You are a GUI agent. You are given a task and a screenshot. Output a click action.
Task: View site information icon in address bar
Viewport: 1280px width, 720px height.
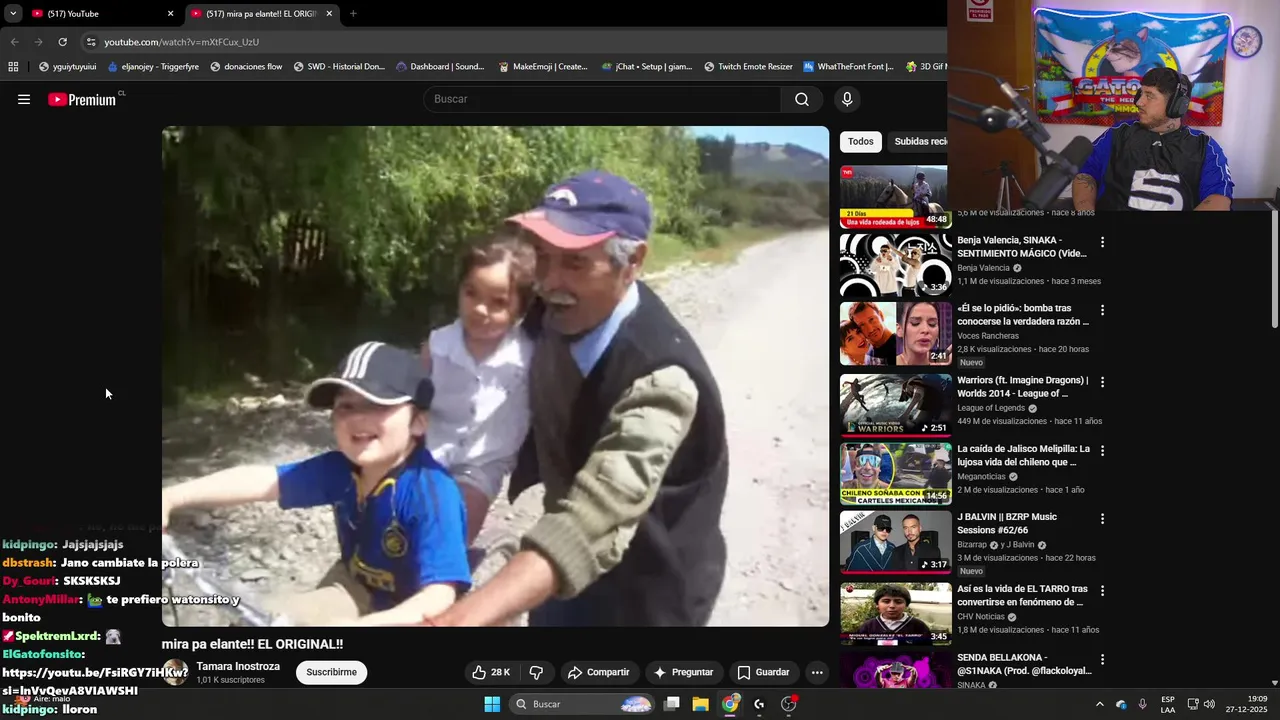pos(91,42)
